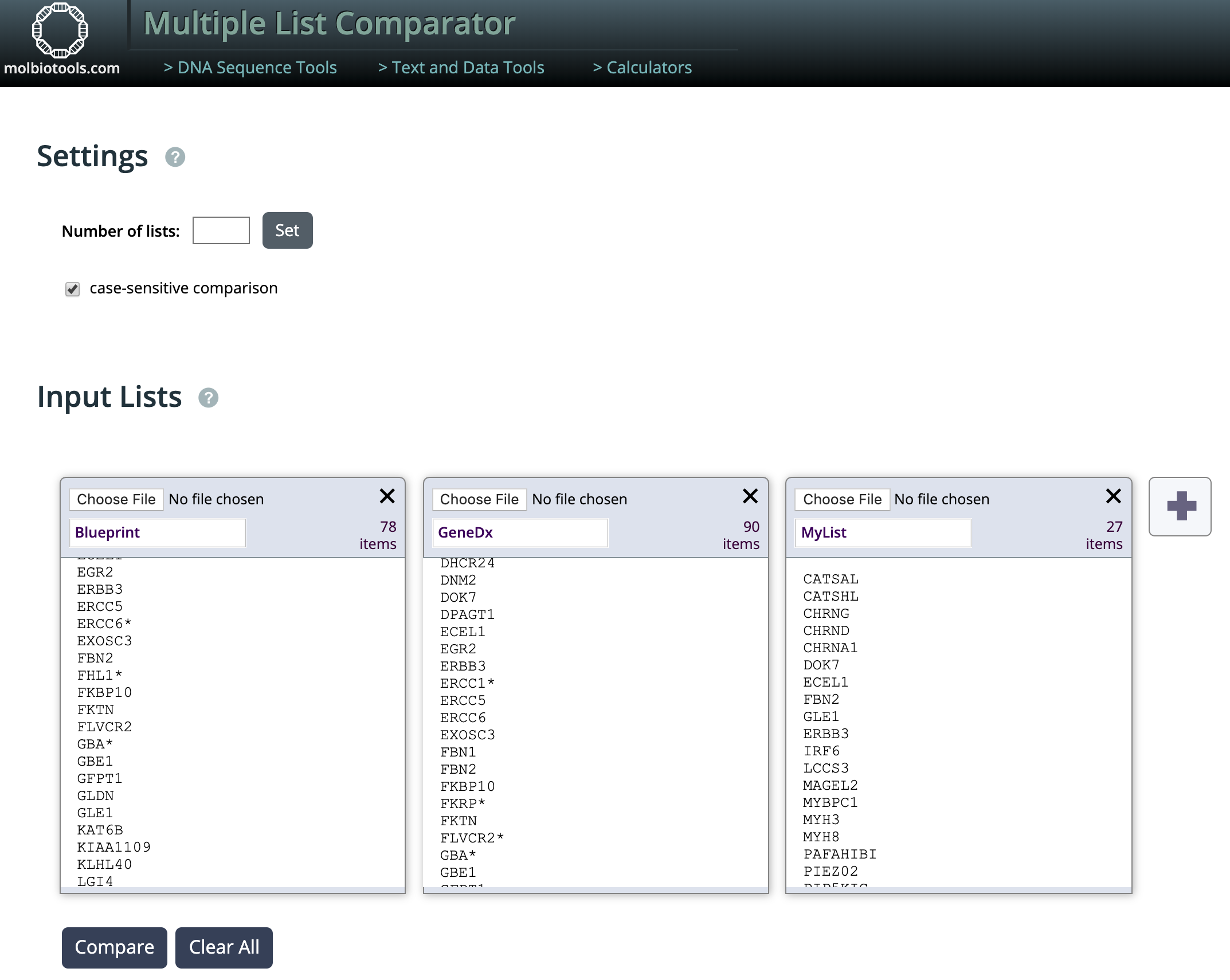Add a new list with the plus icon
Image resolution: width=1230 pixels, height=980 pixels.
[x=1180, y=507]
